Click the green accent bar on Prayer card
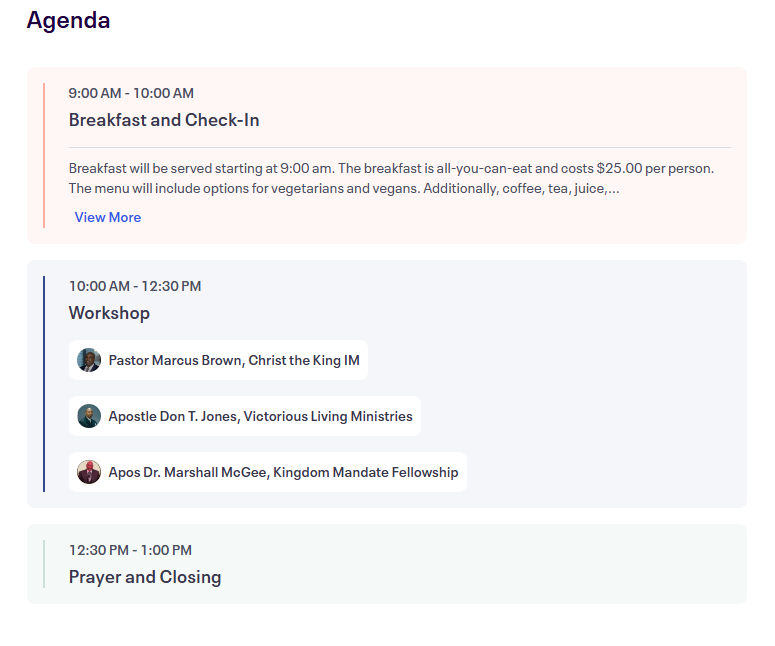This screenshot has height=646, width=775. [44, 564]
